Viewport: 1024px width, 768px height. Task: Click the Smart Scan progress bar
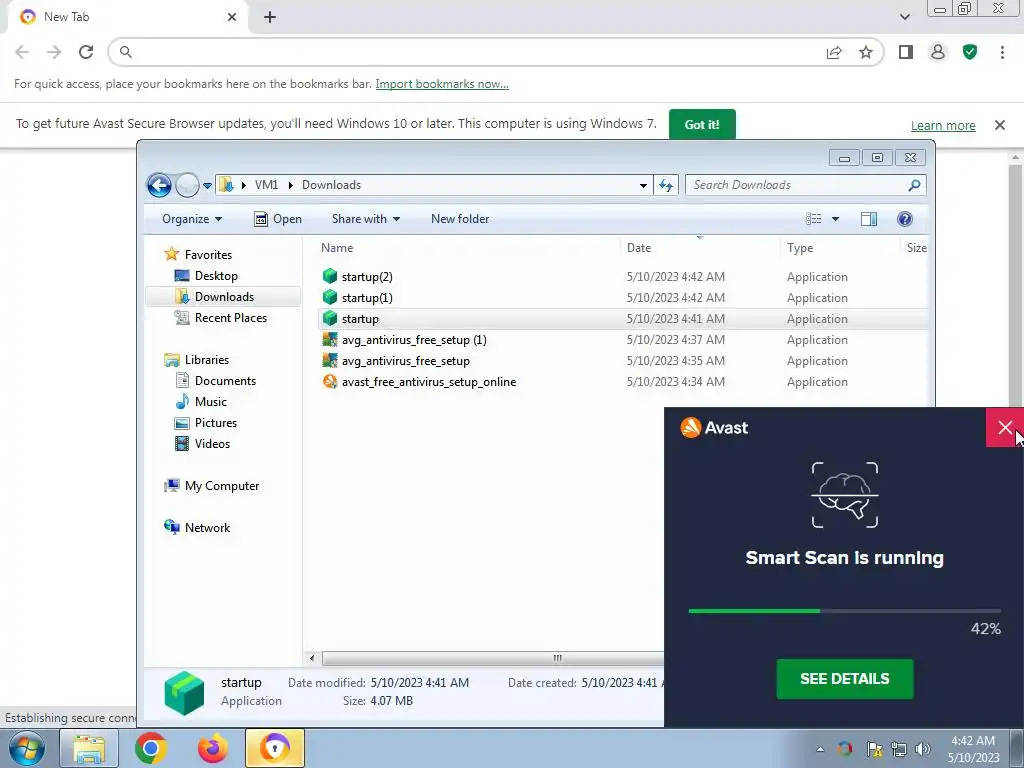[x=844, y=611]
